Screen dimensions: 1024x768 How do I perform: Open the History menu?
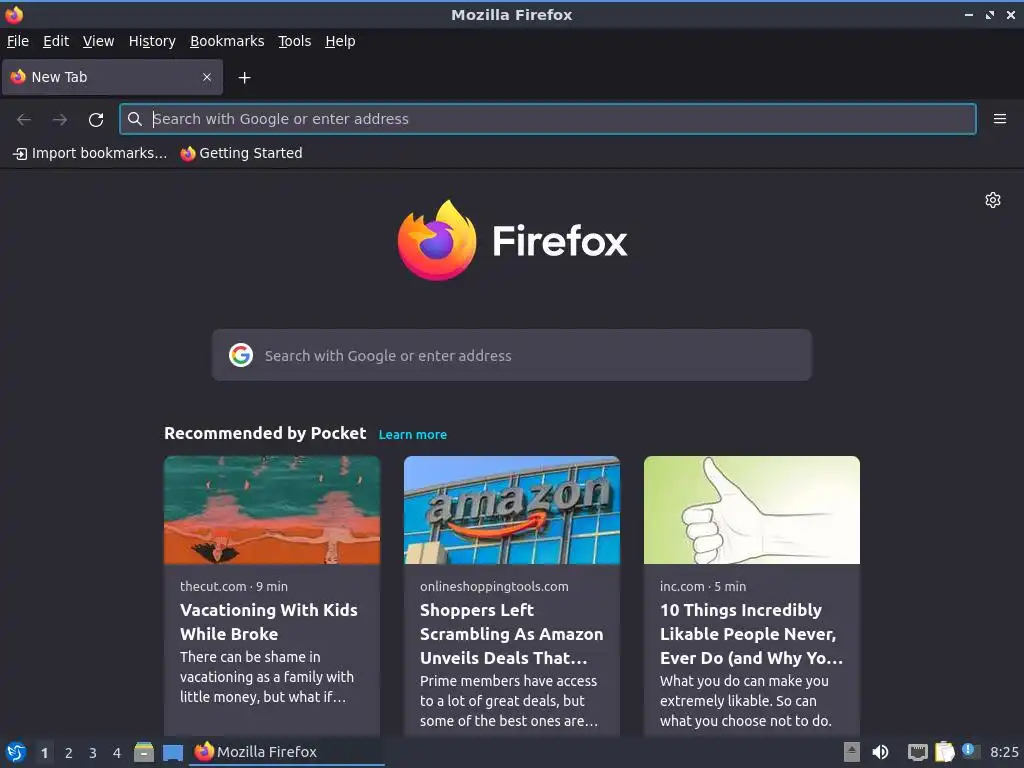[152, 41]
